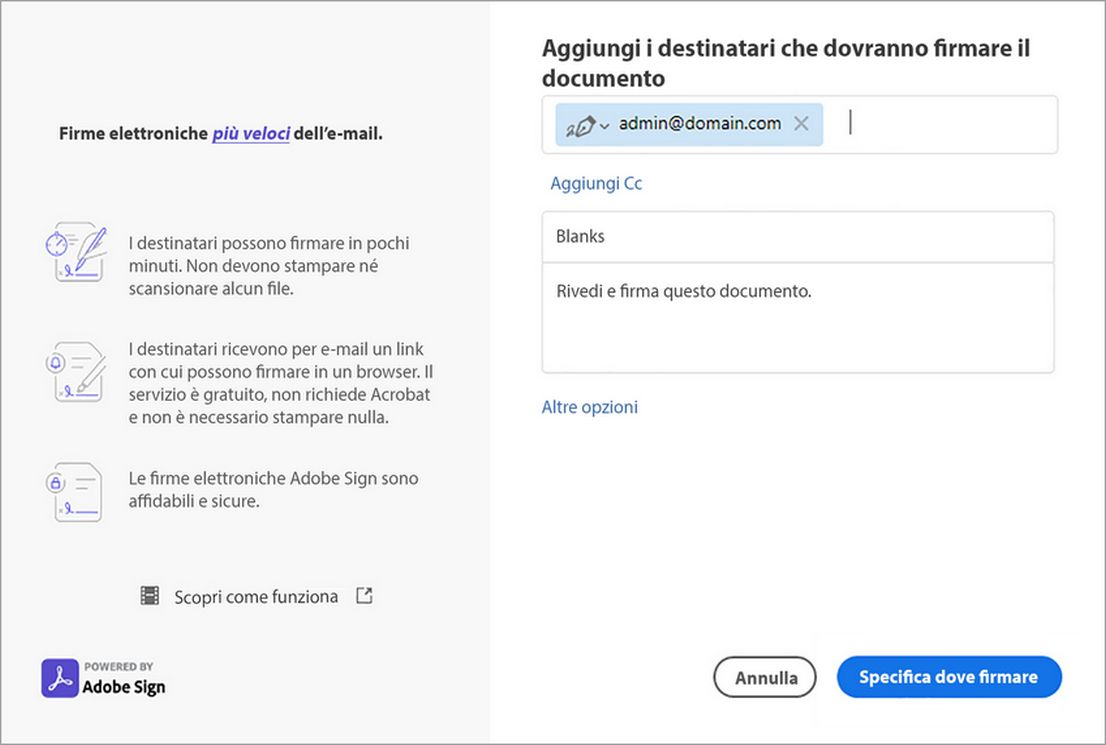The image size is (1106, 745).
Task: Open the più veloci link
Action: click(250, 132)
